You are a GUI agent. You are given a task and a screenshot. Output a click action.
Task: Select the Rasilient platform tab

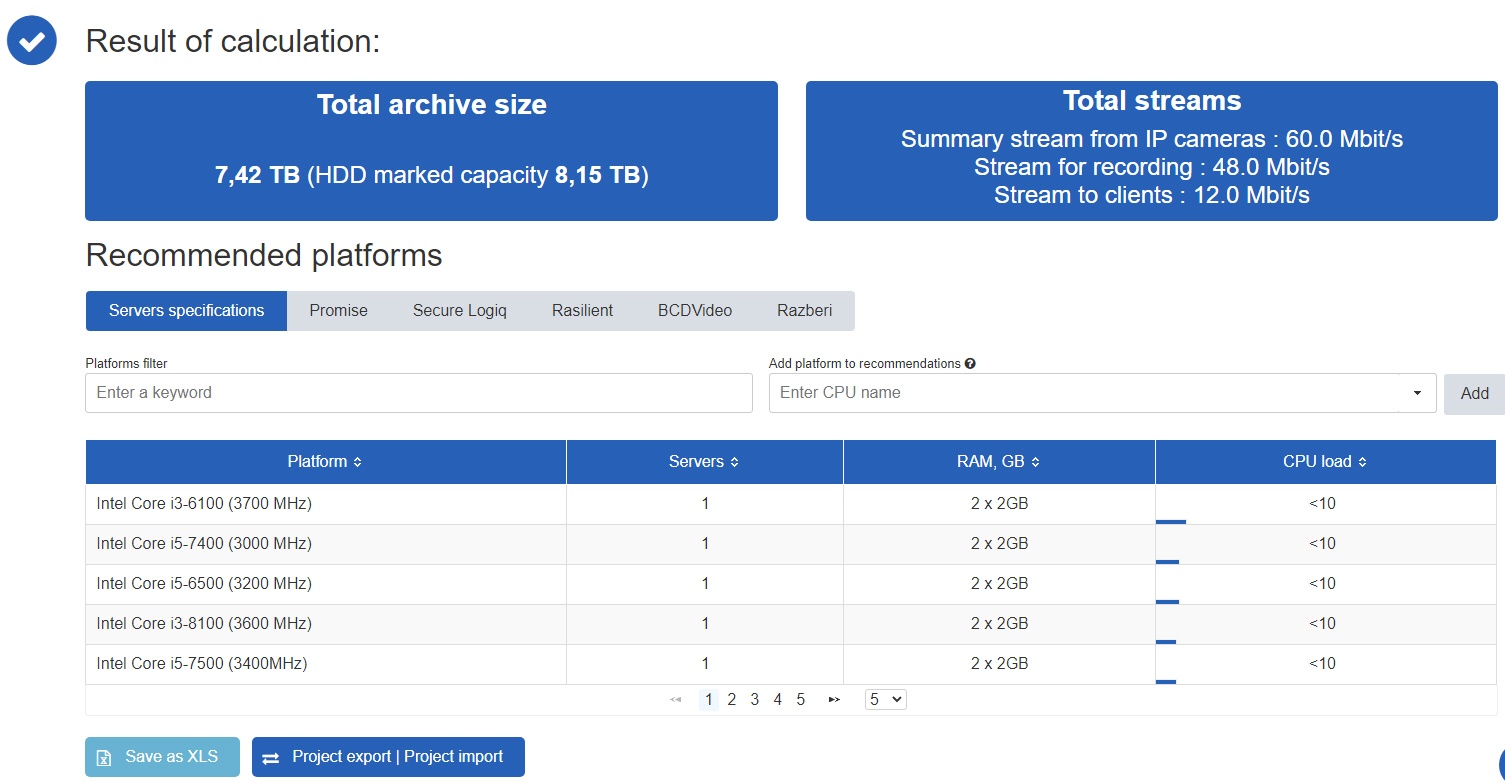[x=582, y=311]
